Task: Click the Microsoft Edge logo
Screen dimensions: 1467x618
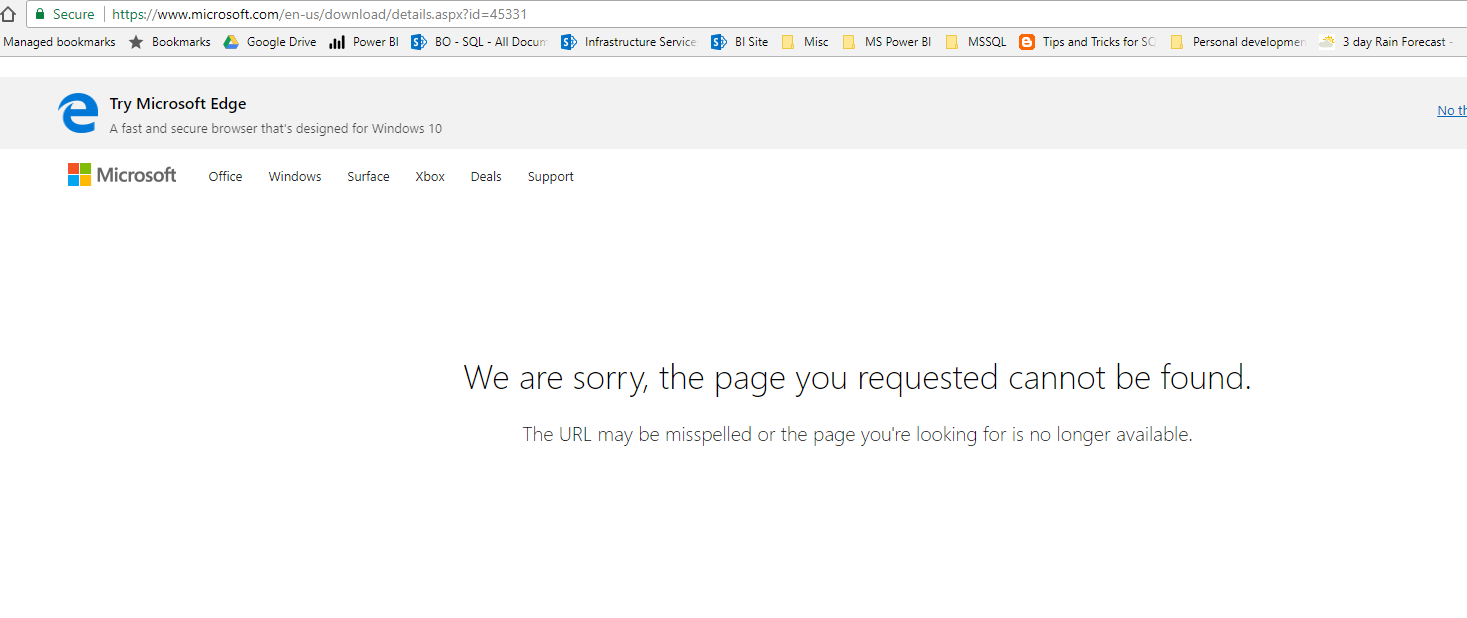Action: point(78,113)
